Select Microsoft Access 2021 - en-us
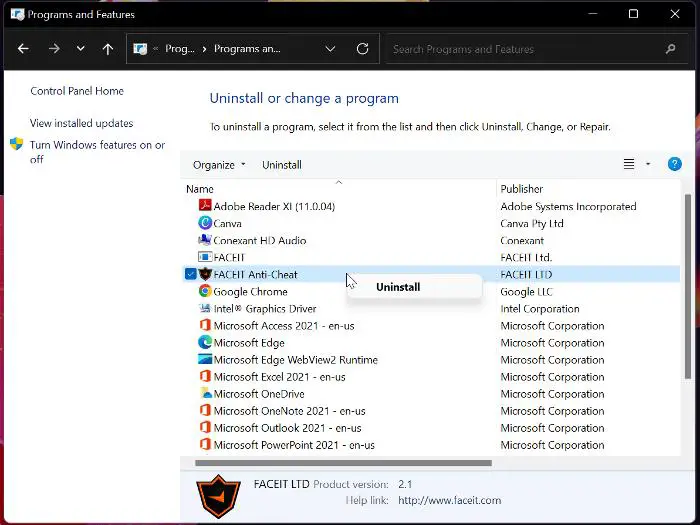 pos(284,326)
